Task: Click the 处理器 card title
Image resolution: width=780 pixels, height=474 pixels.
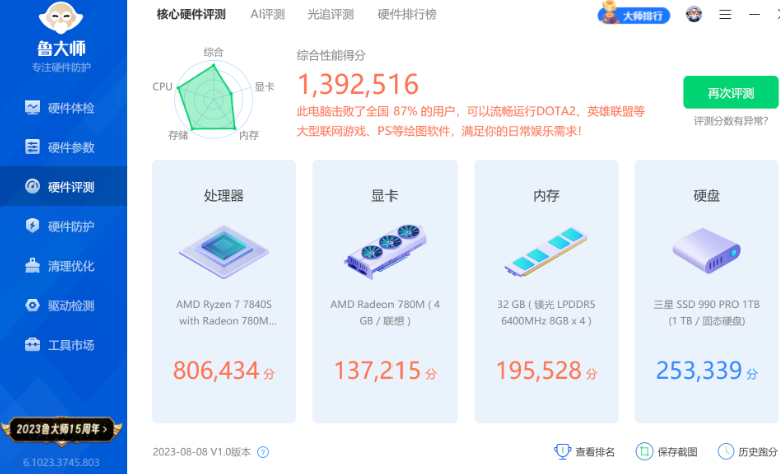Action: click(224, 195)
